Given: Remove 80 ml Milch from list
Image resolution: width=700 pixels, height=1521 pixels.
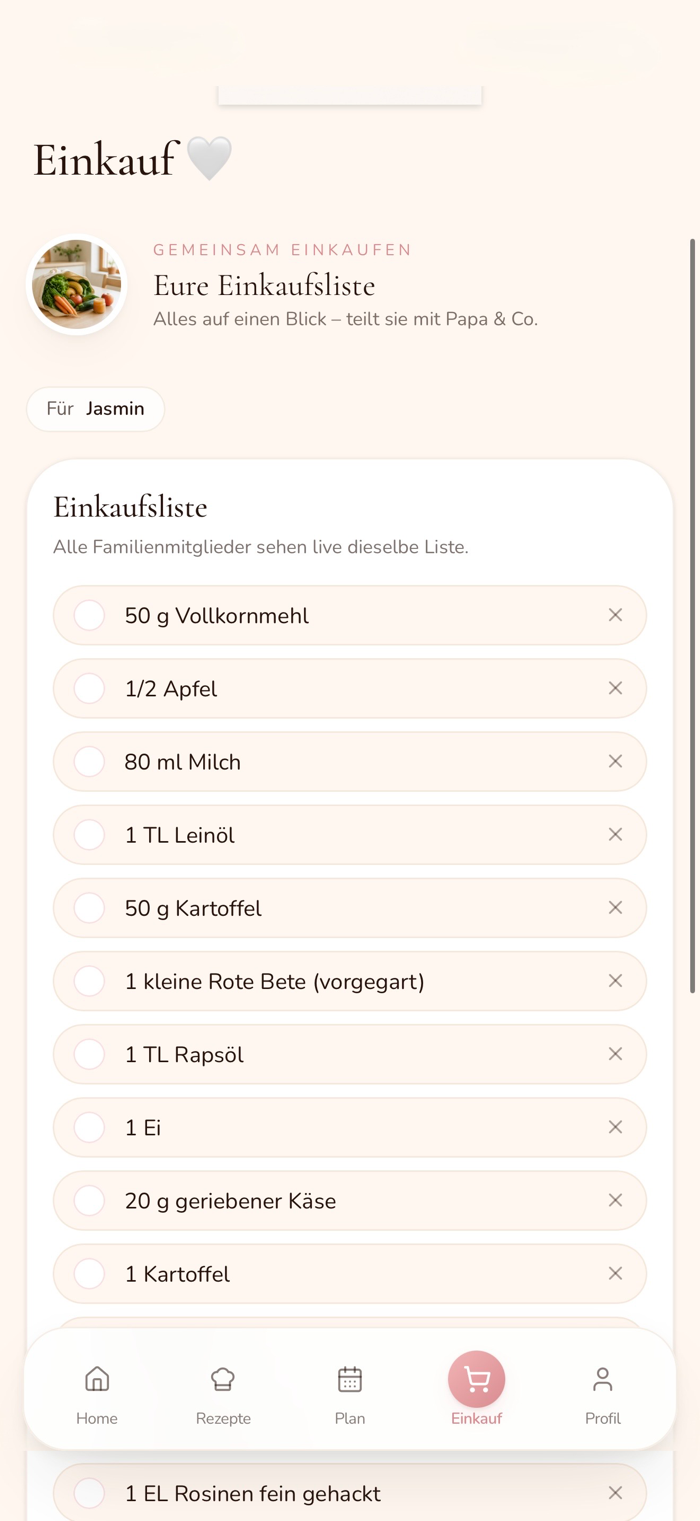Looking at the screenshot, I should 615,761.
